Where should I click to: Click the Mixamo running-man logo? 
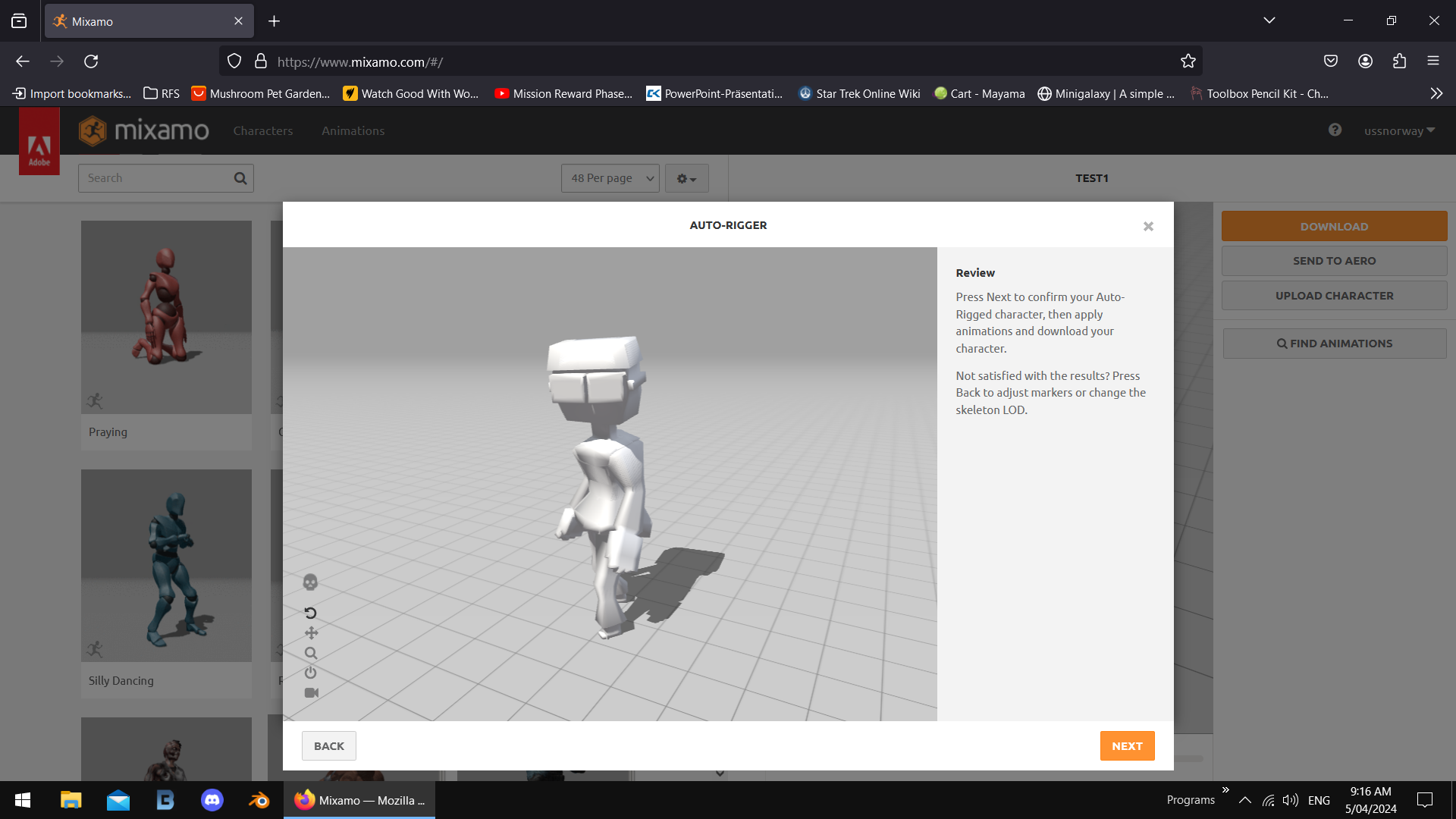[x=93, y=130]
